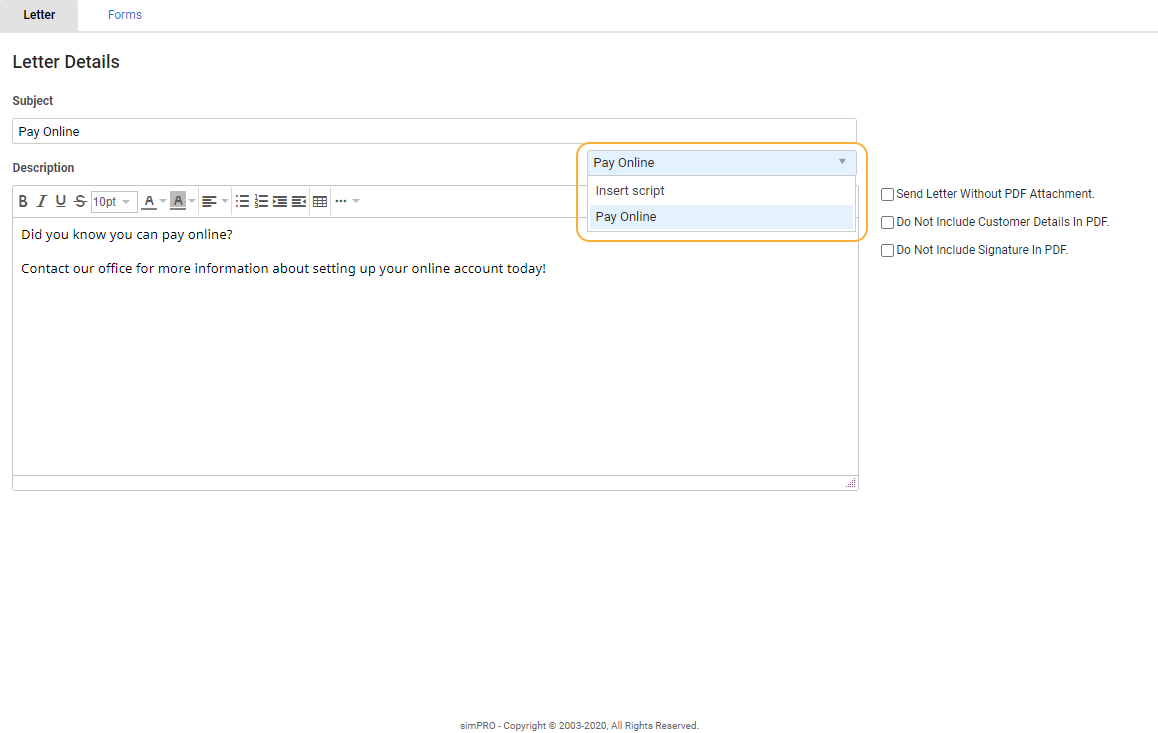Increase indent of paragraph

(280, 201)
